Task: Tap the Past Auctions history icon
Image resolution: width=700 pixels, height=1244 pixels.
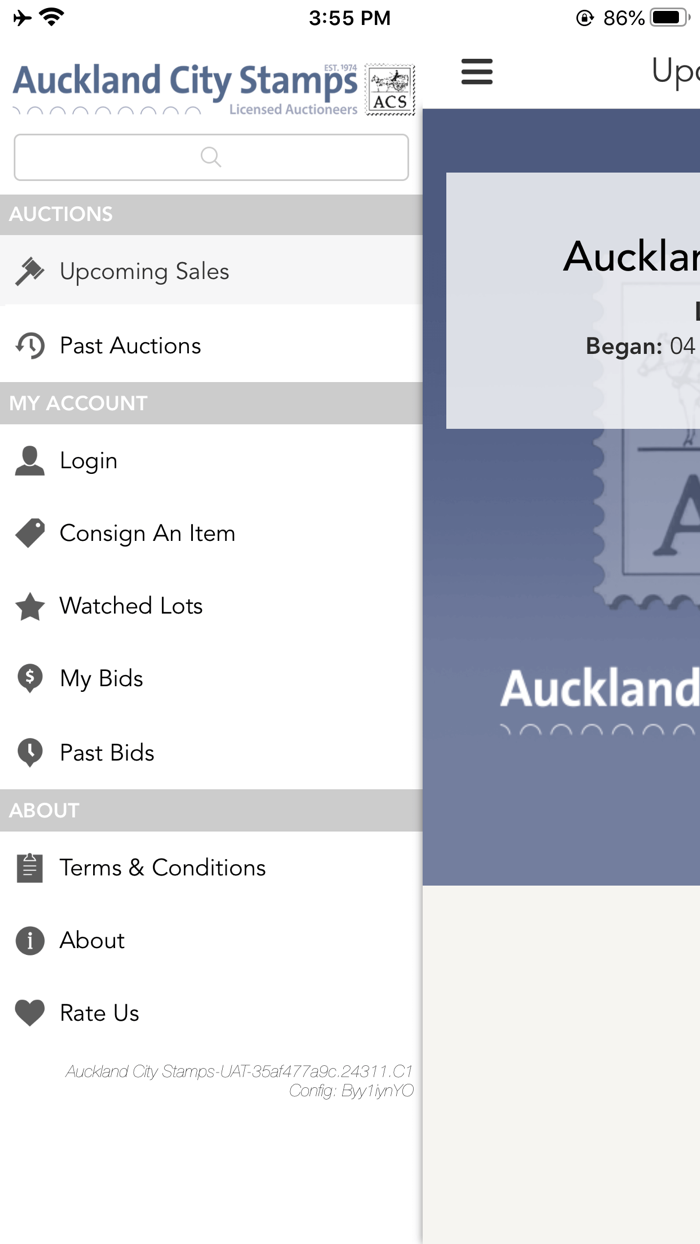Action: [31, 344]
